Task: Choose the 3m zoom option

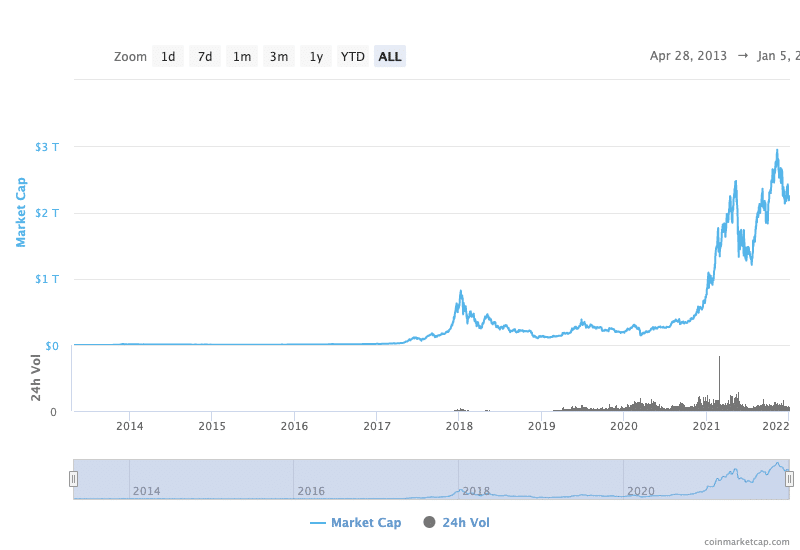Action: point(279,57)
